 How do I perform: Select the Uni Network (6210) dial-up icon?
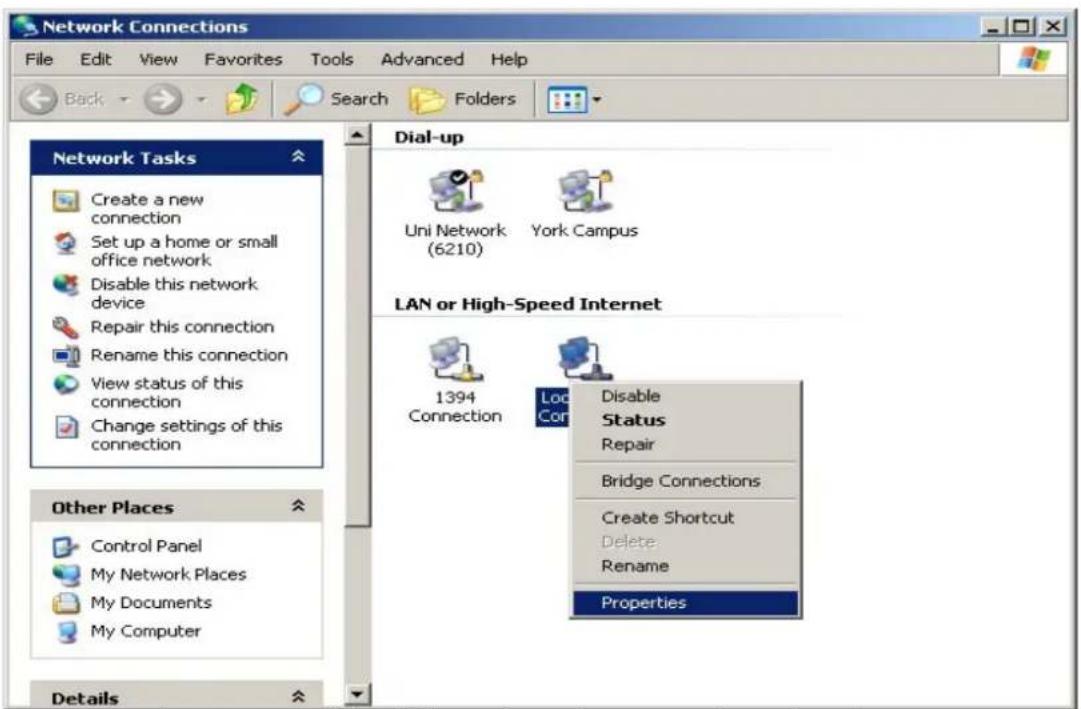tap(455, 191)
